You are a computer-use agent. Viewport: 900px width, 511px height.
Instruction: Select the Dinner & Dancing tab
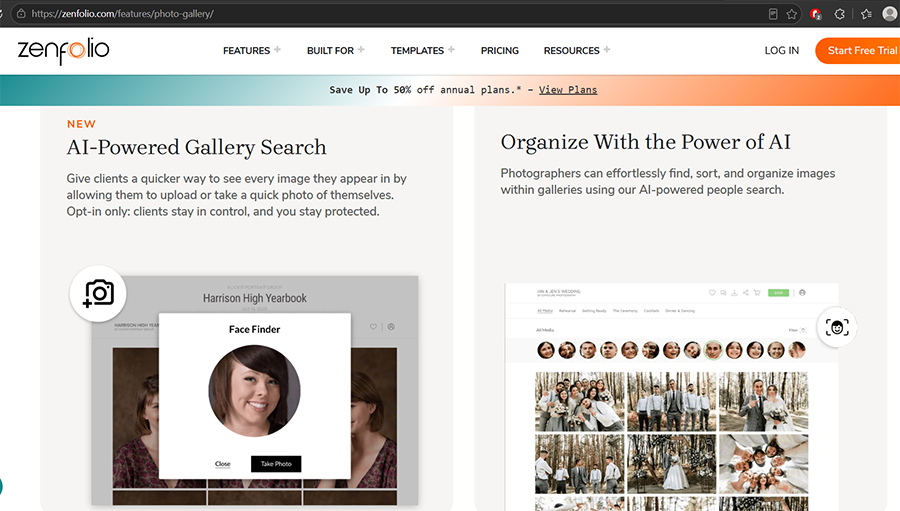[680, 311]
